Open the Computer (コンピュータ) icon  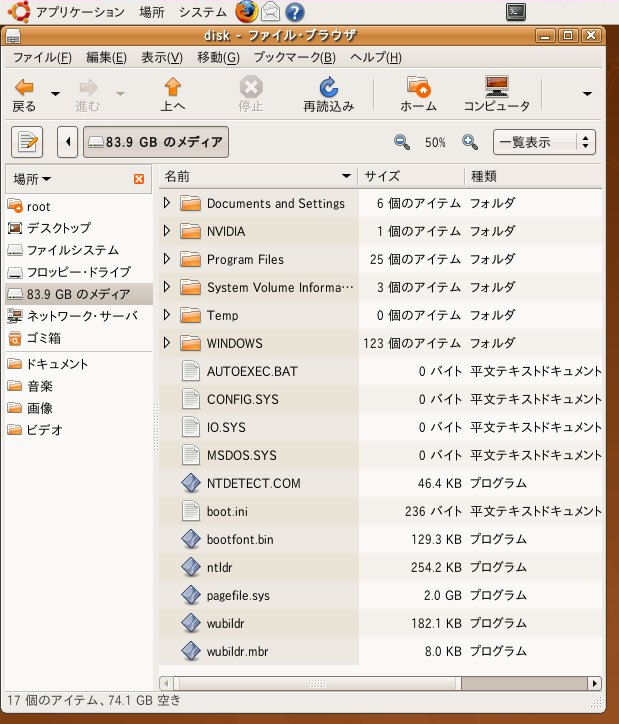(x=497, y=87)
